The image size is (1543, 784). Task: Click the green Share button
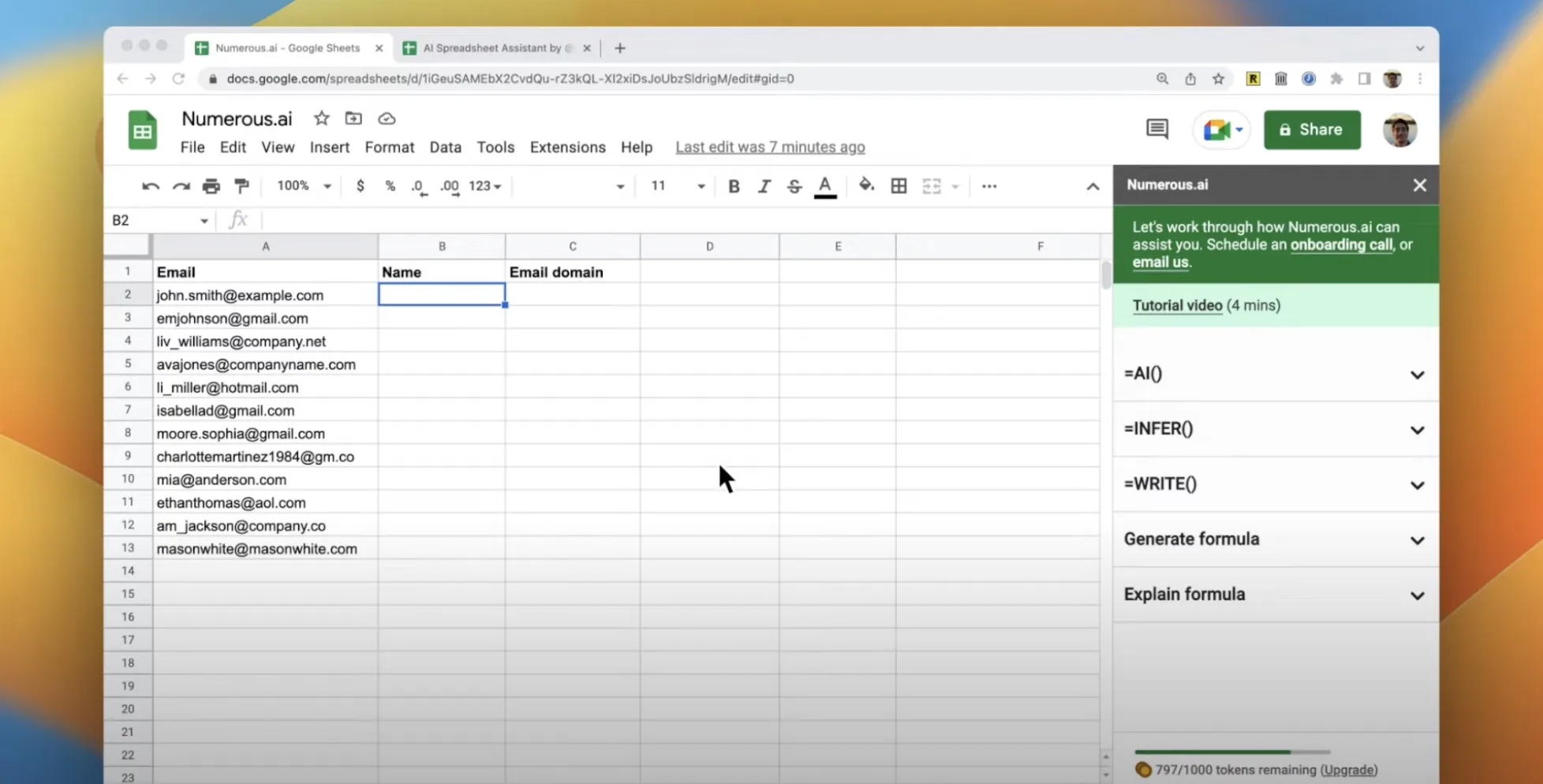(x=1312, y=130)
